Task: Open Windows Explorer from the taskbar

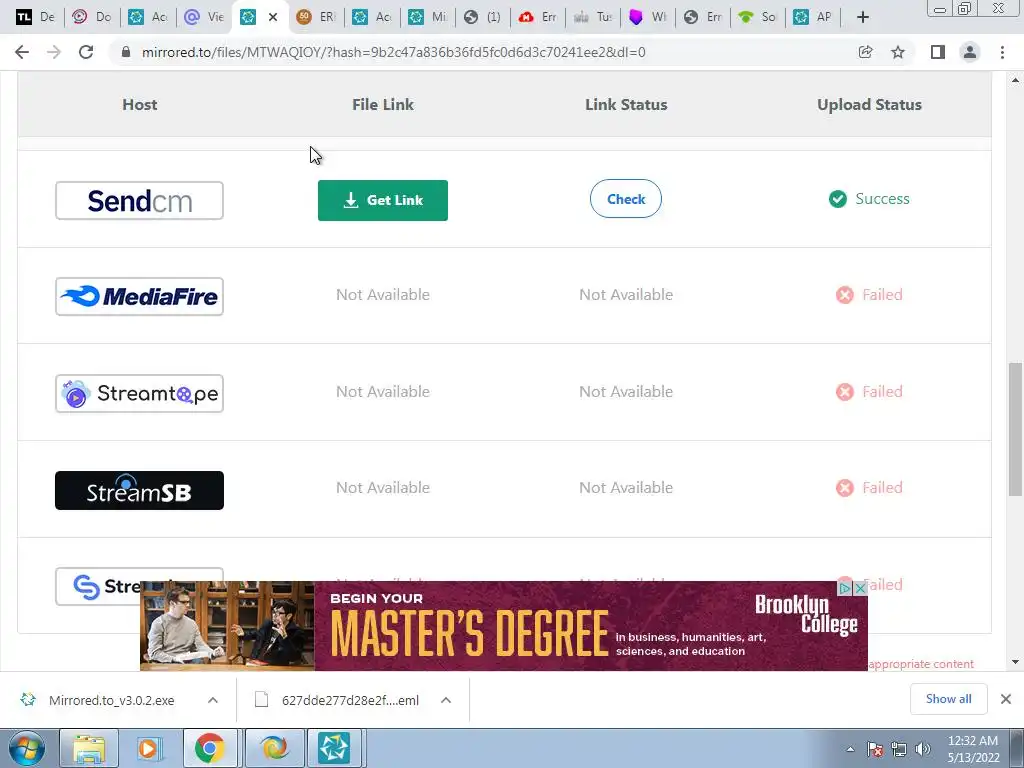Action: [x=89, y=748]
